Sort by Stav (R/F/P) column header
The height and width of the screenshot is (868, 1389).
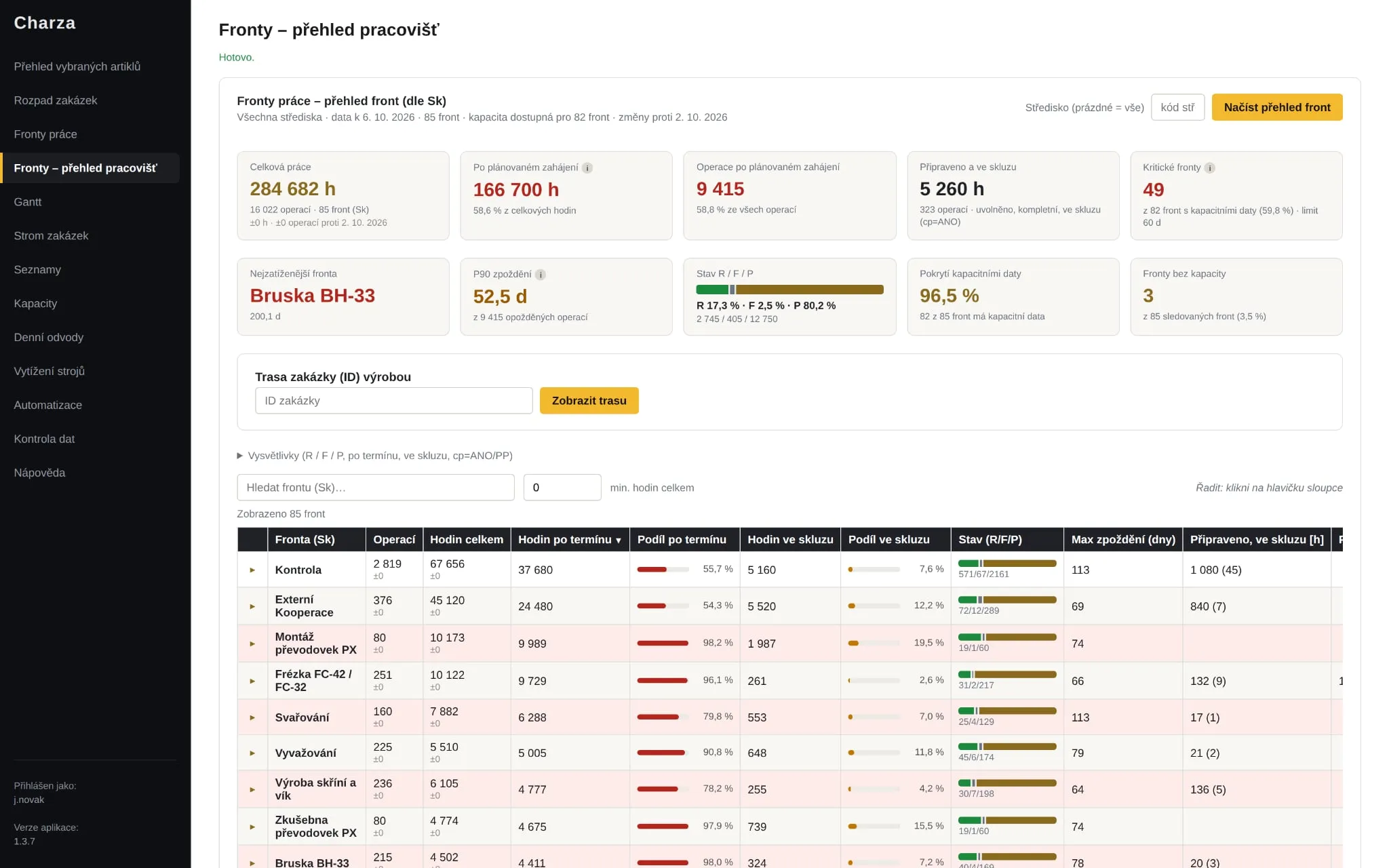pyautogui.click(x=1006, y=540)
